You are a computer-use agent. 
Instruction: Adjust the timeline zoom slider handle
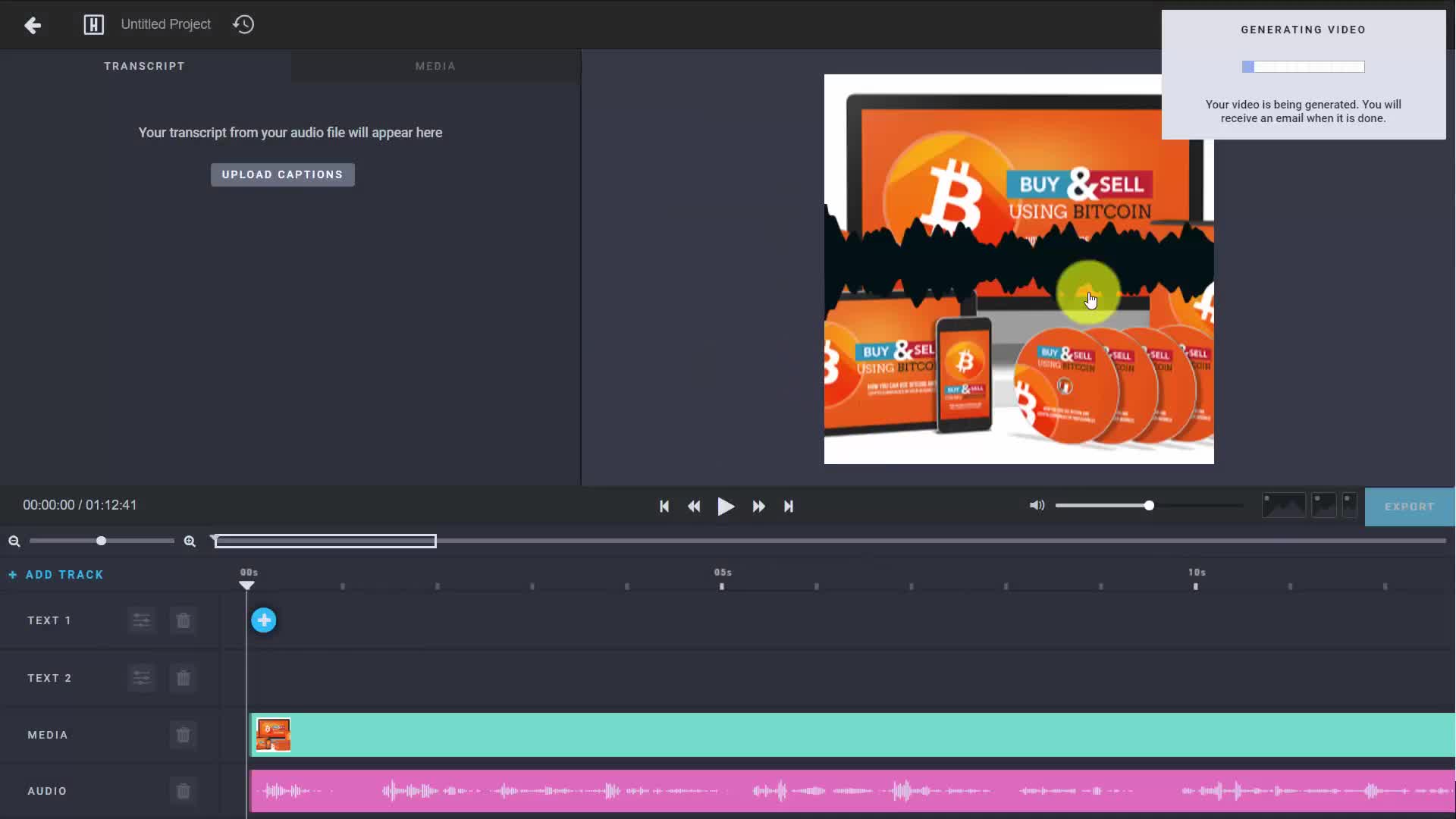point(101,541)
